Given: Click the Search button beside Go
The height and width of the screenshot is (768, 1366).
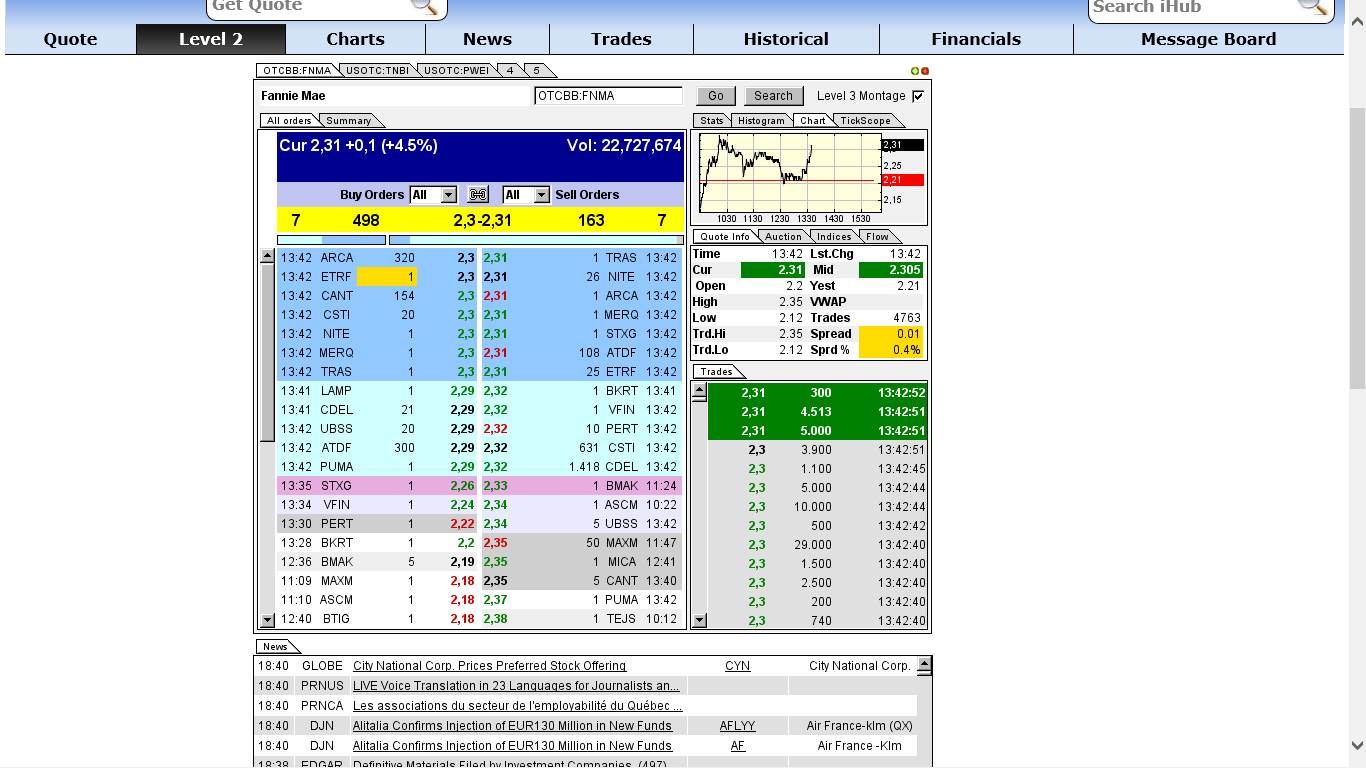Looking at the screenshot, I should pos(773,96).
